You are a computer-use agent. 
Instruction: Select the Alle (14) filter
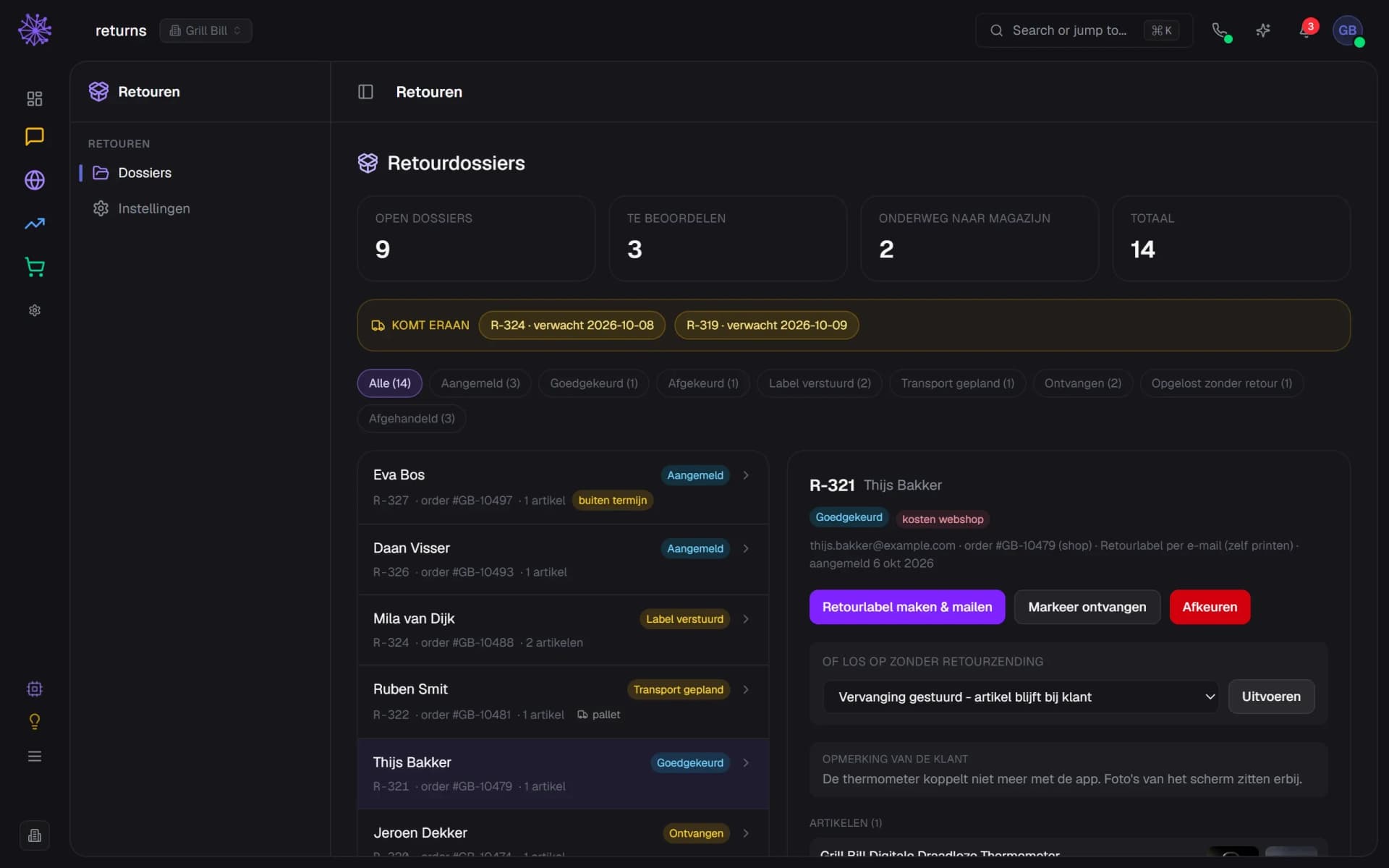(389, 383)
